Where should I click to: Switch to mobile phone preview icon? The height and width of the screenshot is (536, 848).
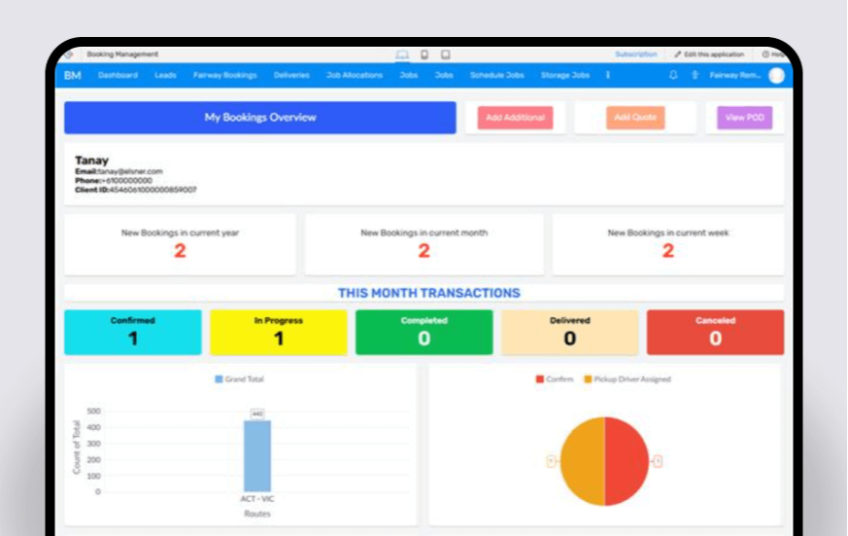pyautogui.click(x=424, y=54)
